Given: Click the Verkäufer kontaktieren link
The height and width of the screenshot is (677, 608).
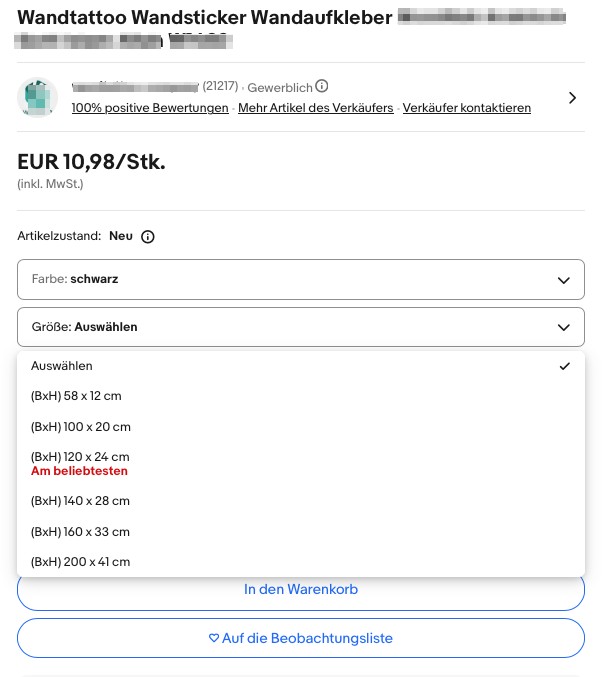Looking at the screenshot, I should 466,108.
